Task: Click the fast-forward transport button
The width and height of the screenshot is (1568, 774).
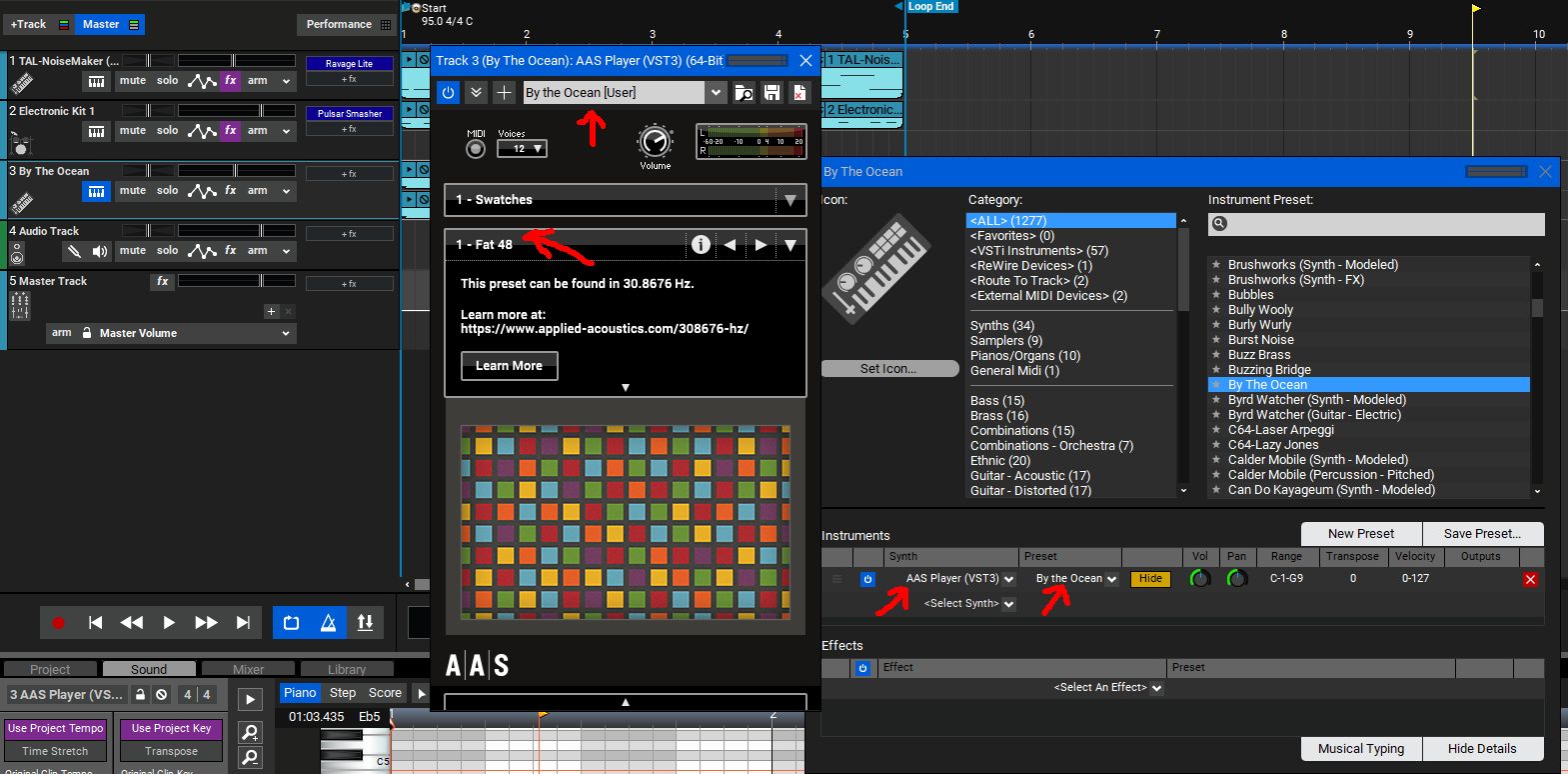Action: 206,622
